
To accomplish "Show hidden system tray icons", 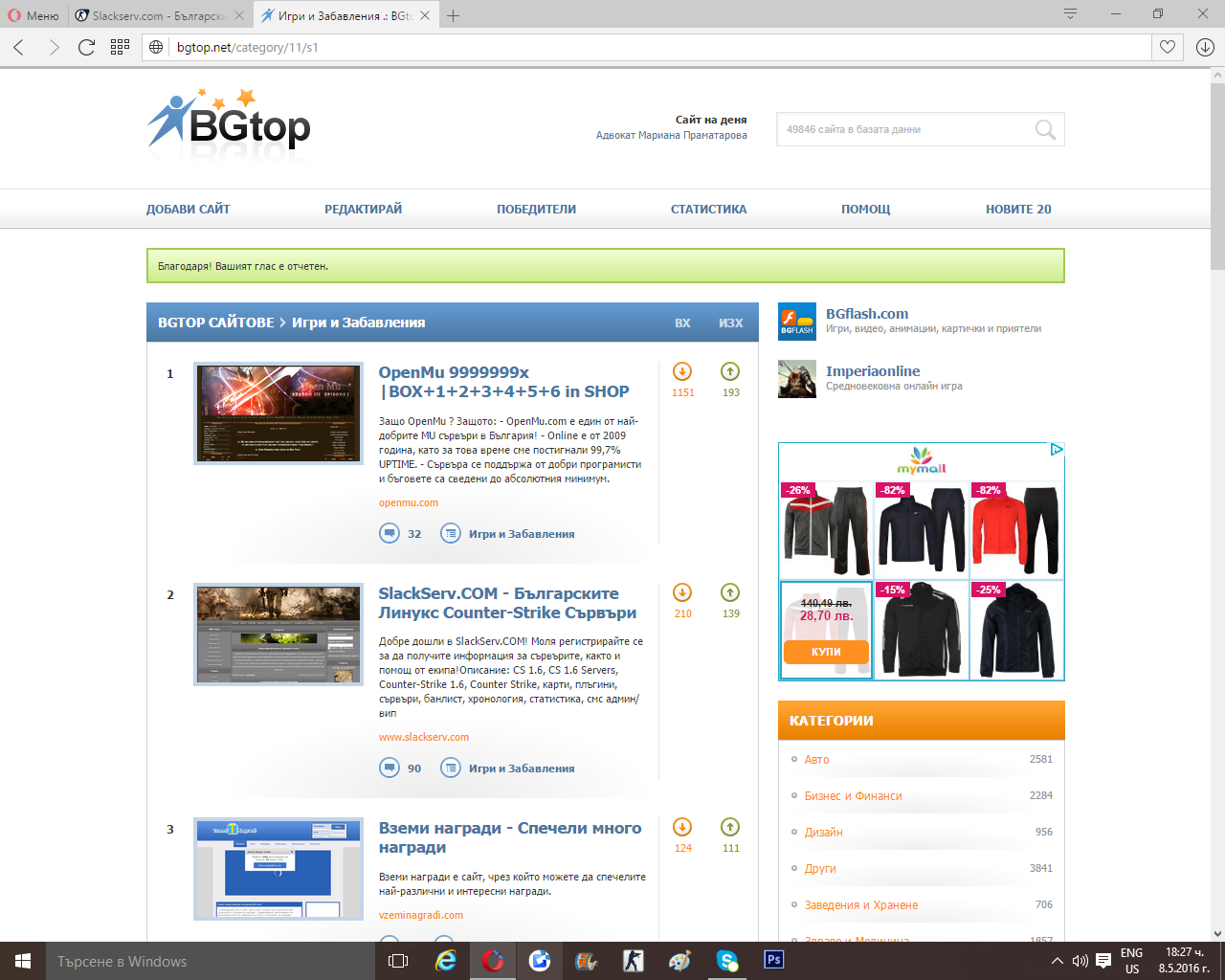I will (1057, 961).
